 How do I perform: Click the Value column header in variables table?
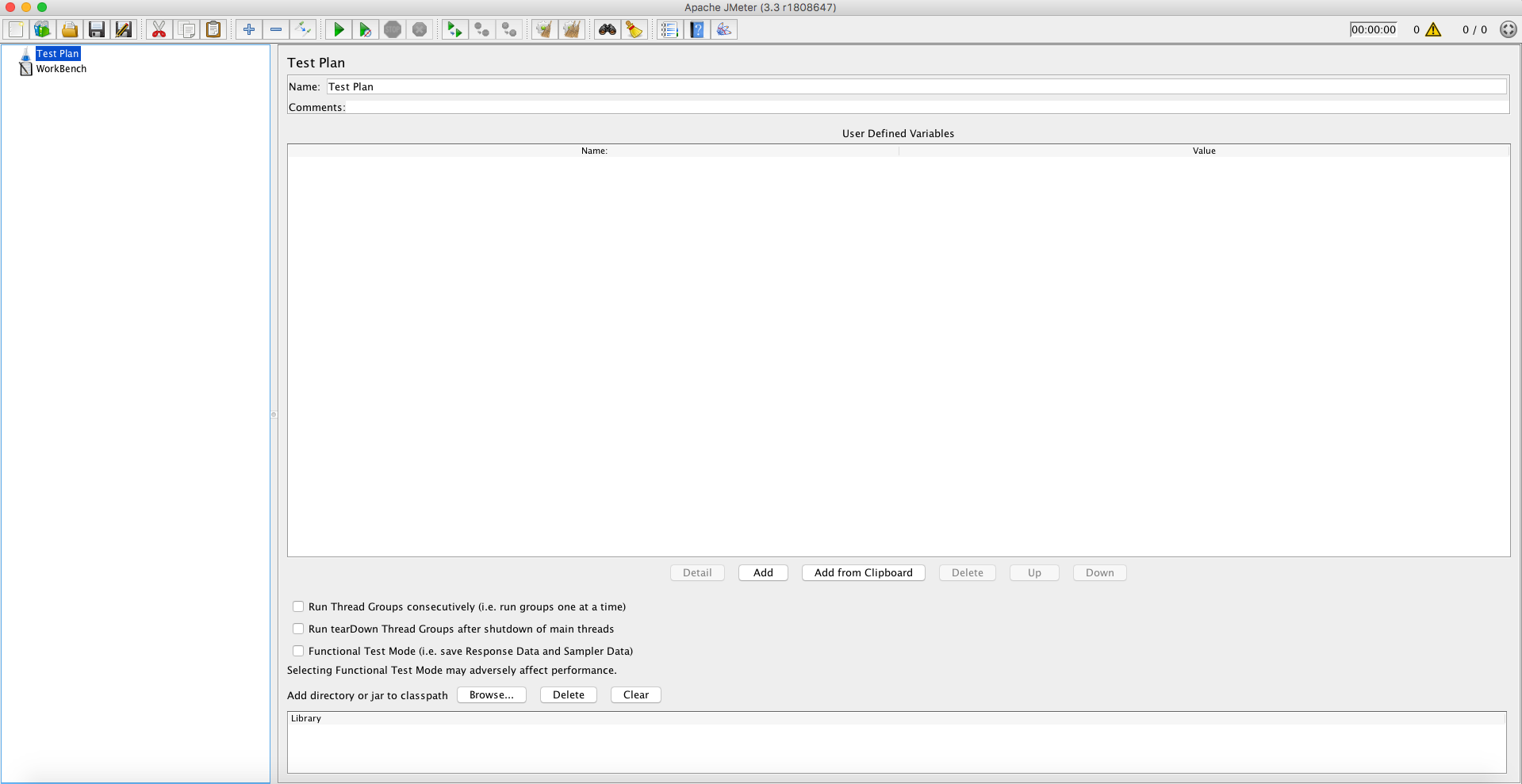[1204, 151]
